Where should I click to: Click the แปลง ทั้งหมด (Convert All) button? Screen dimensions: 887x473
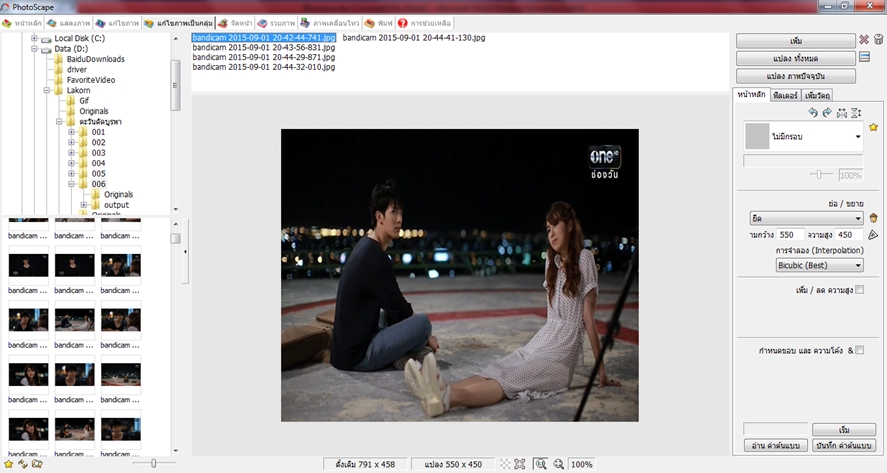pos(795,58)
